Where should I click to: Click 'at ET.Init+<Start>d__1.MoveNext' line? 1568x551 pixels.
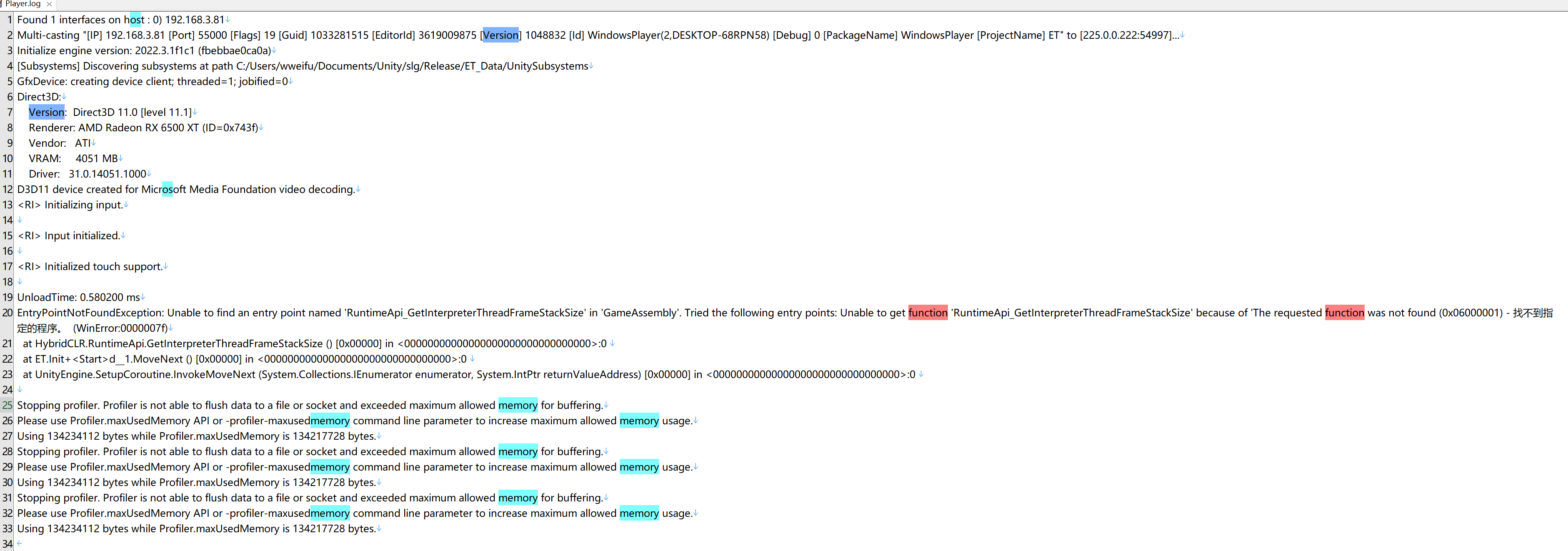point(245,359)
